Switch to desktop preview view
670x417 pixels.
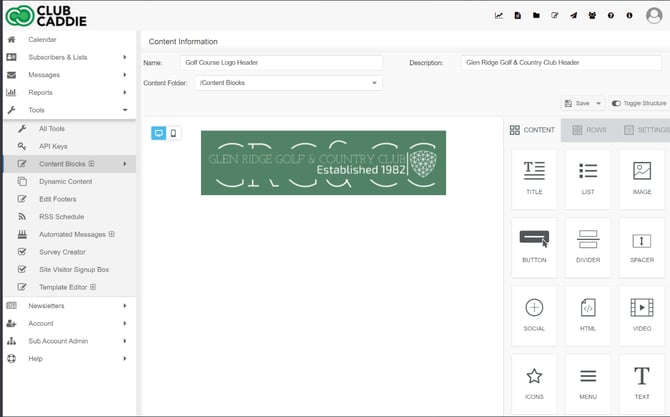pos(158,133)
